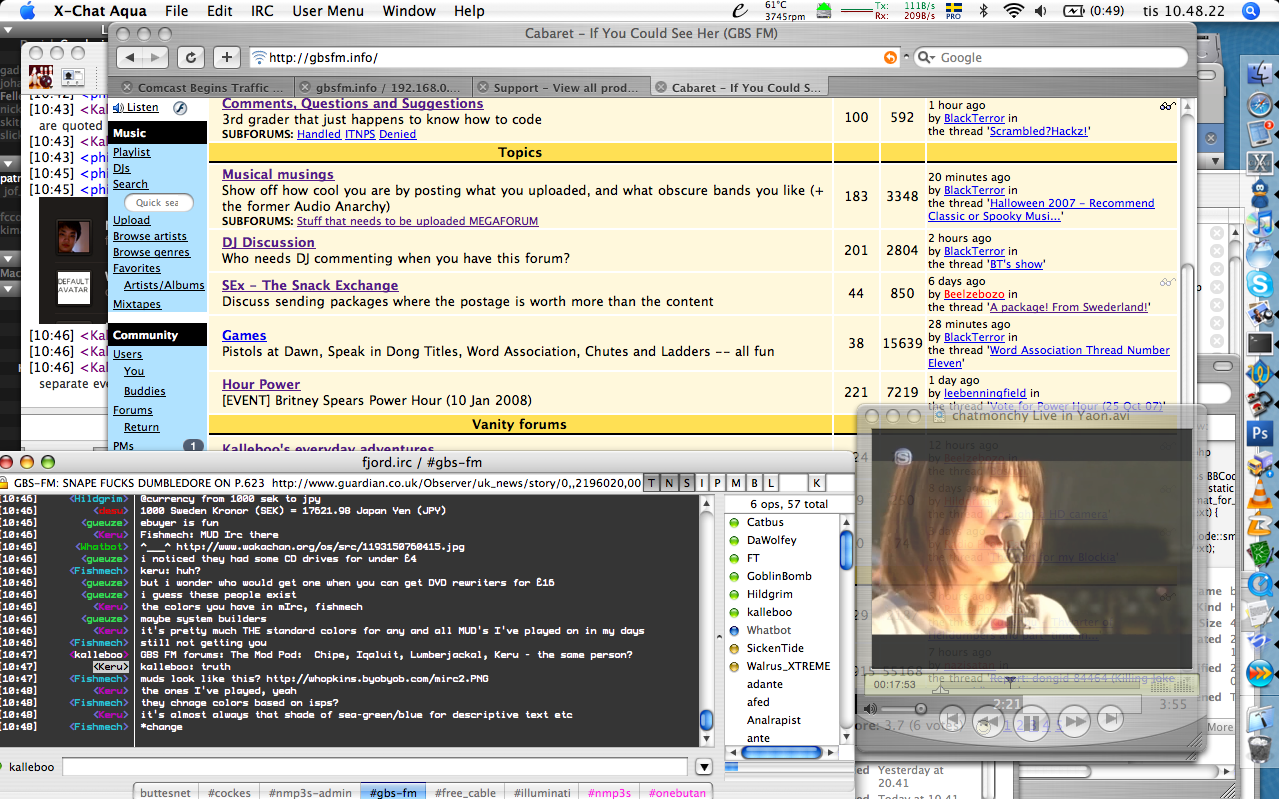
Task: Open the Swedish flag input menu
Action: point(954,11)
